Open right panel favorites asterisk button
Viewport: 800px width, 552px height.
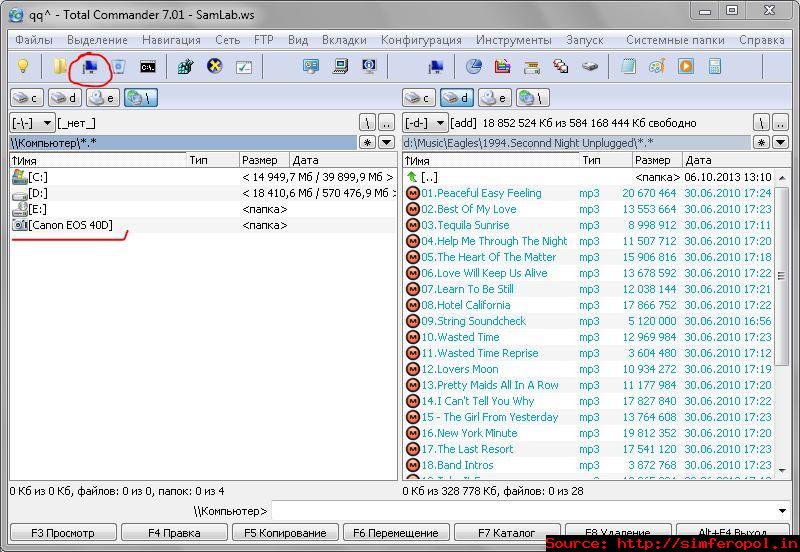point(761,143)
